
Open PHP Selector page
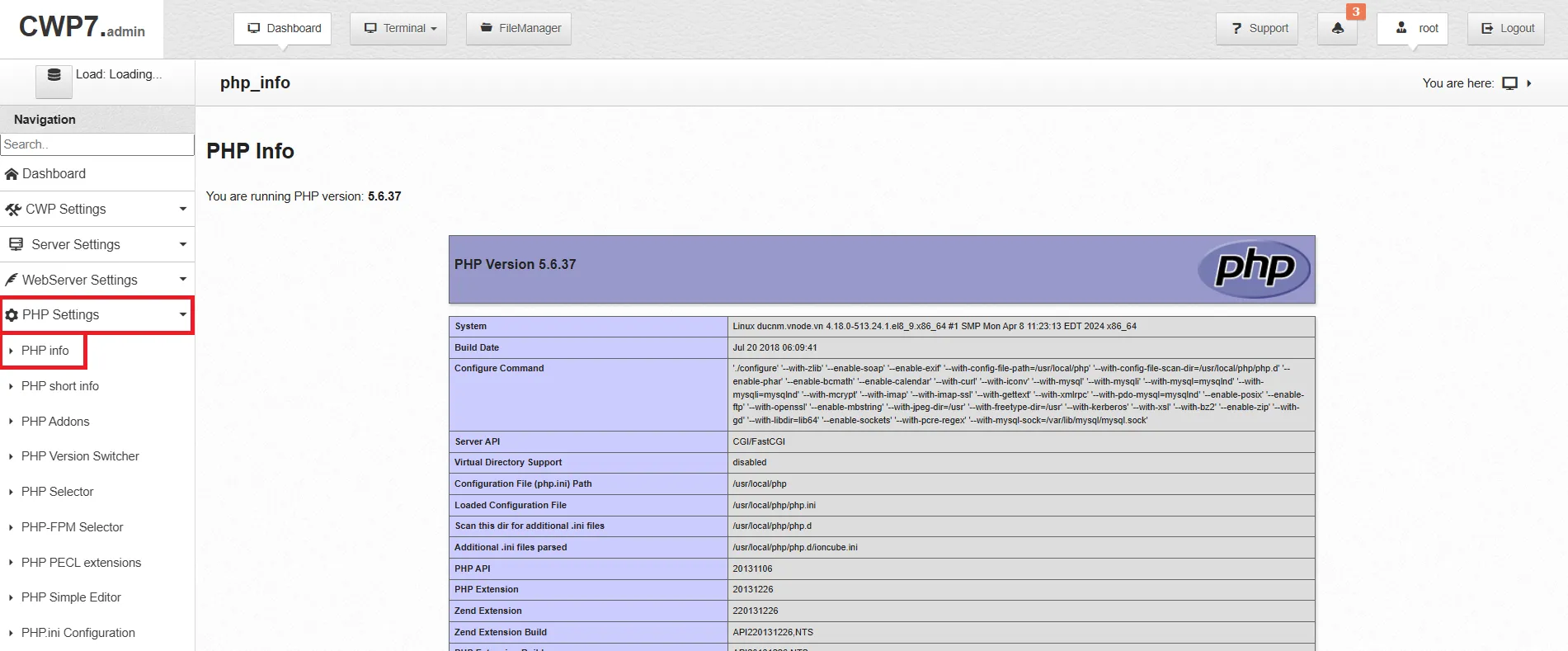(x=57, y=492)
